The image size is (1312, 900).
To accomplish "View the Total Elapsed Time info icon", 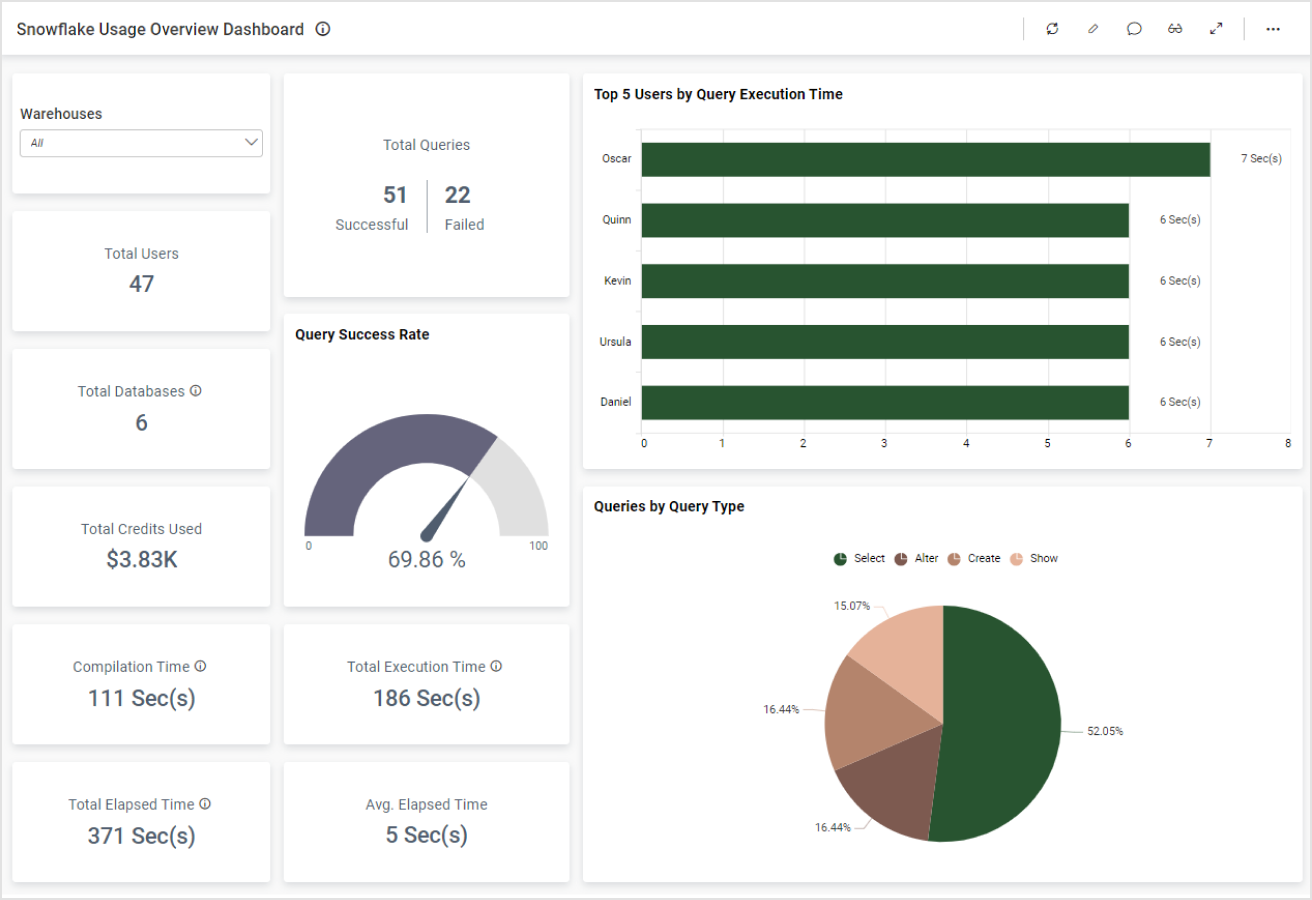I will (x=206, y=803).
